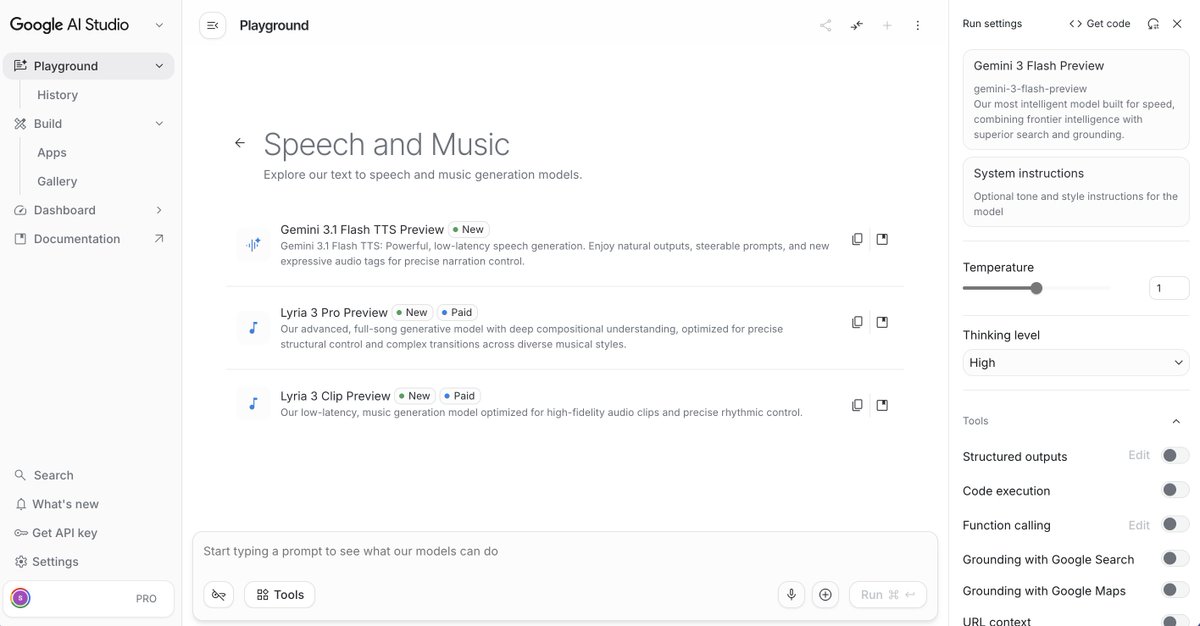Close the Run settings panel
The image size is (1200, 626).
1177,23
